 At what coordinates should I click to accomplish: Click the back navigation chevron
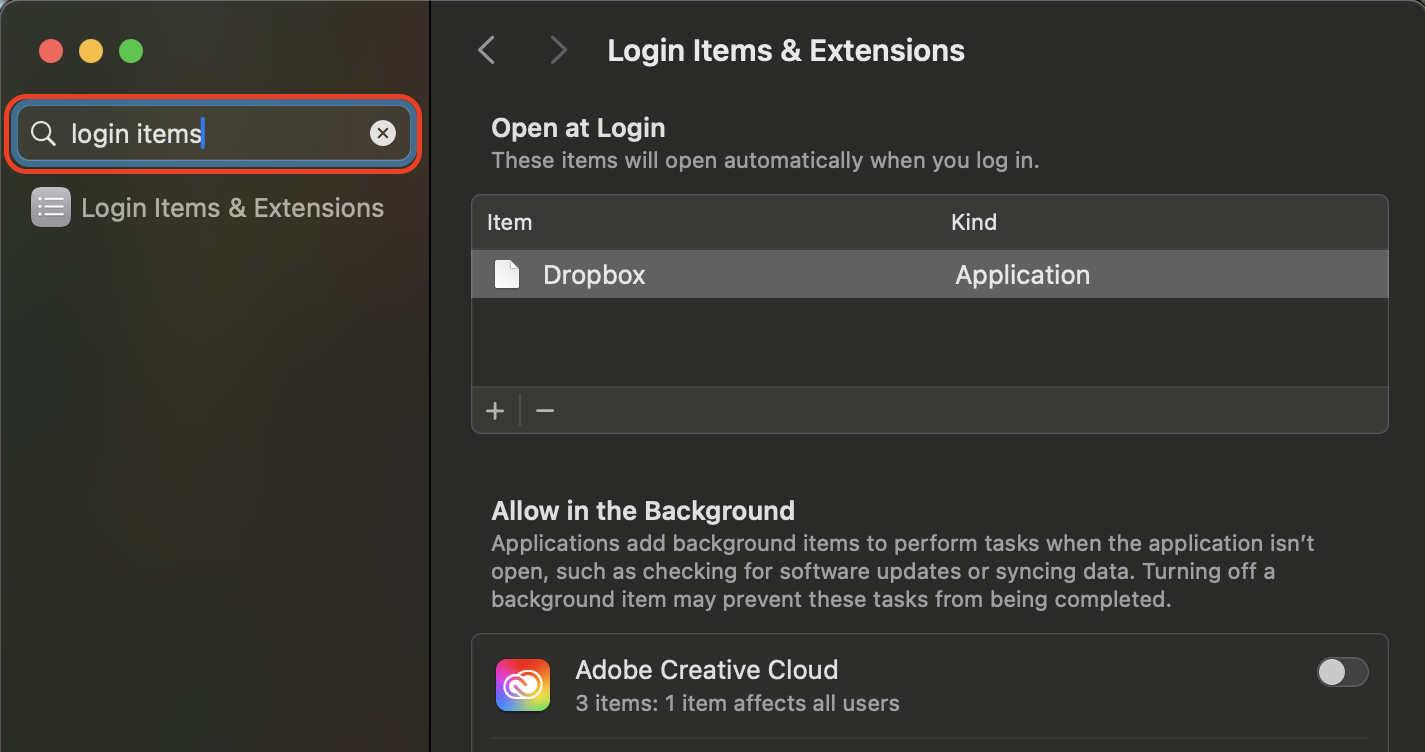[x=486, y=49]
